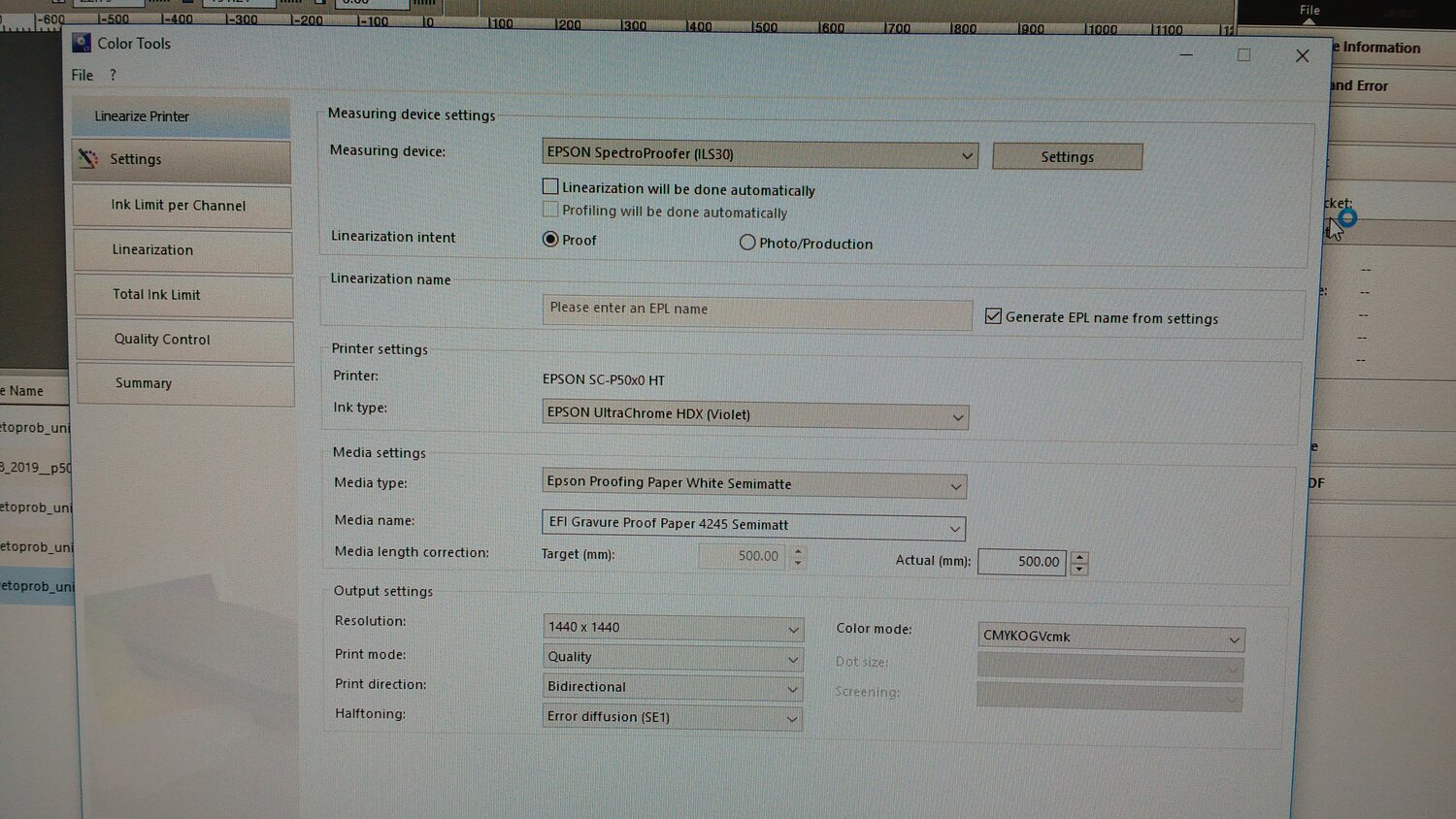Click the Actual (mm) length field
This screenshot has height=819, width=1456.
[1022, 562]
